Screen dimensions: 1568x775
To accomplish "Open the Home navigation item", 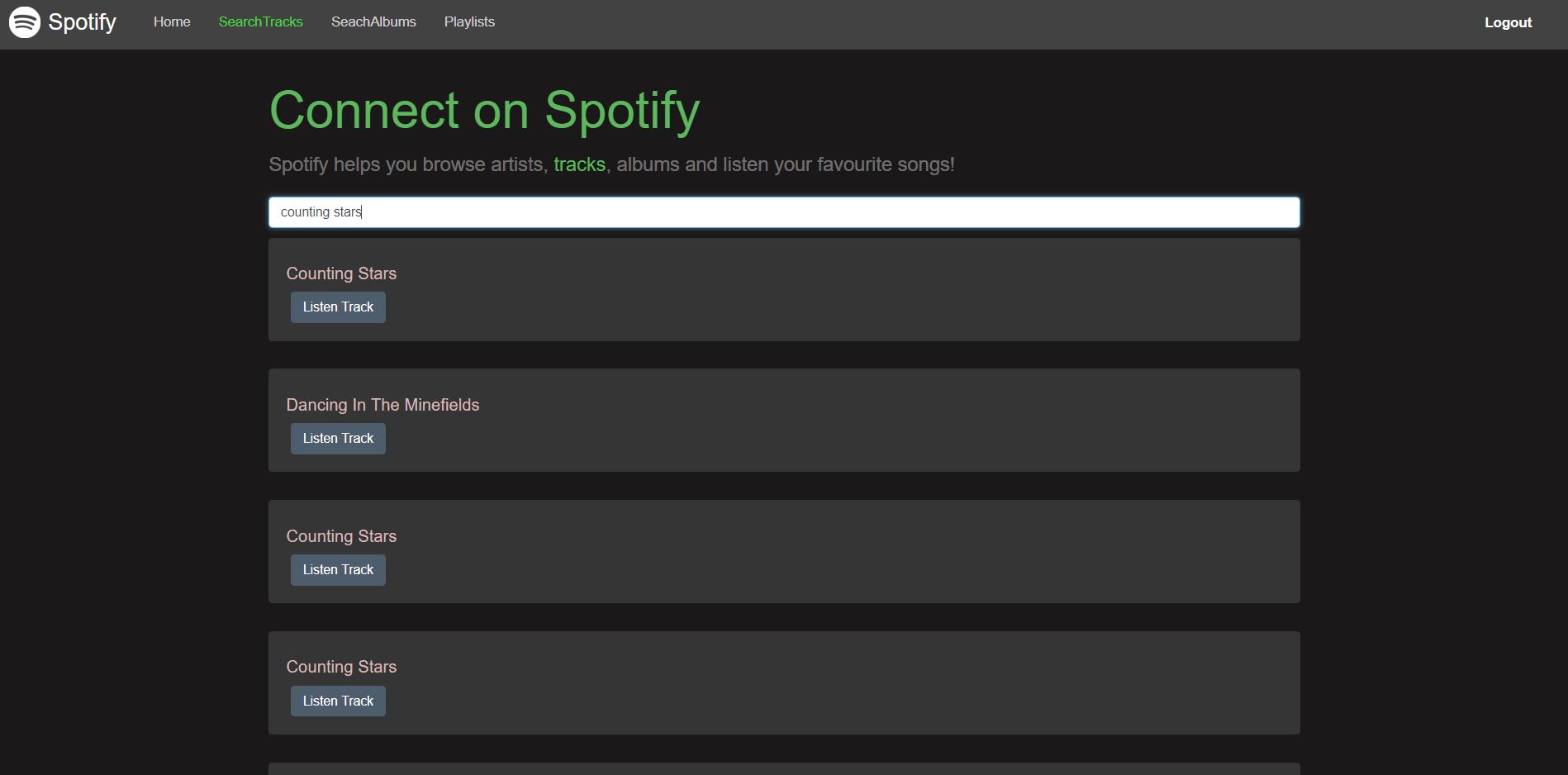I will coord(172,21).
